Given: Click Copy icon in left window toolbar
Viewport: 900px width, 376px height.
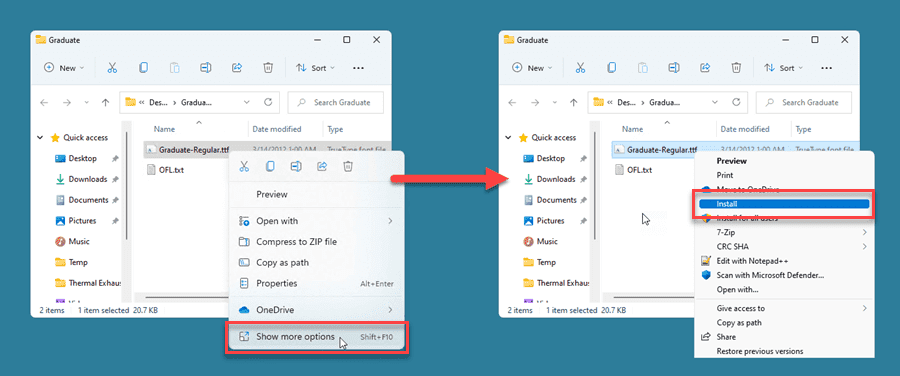Looking at the screenshot, I should click(143, 68).
